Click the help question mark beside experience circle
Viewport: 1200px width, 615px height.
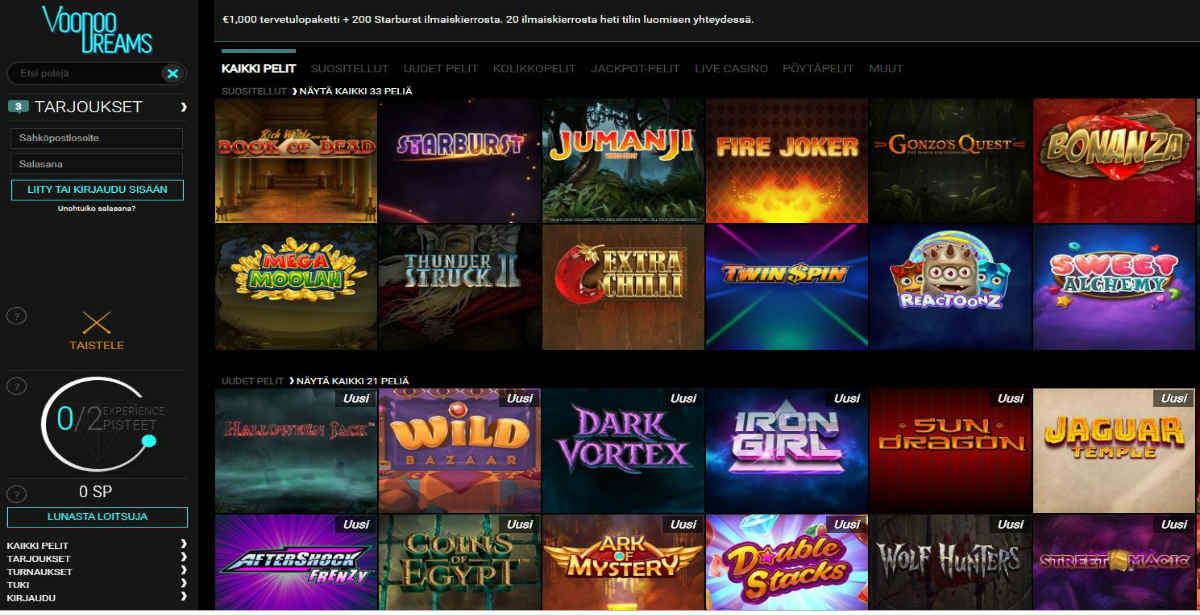16,386
